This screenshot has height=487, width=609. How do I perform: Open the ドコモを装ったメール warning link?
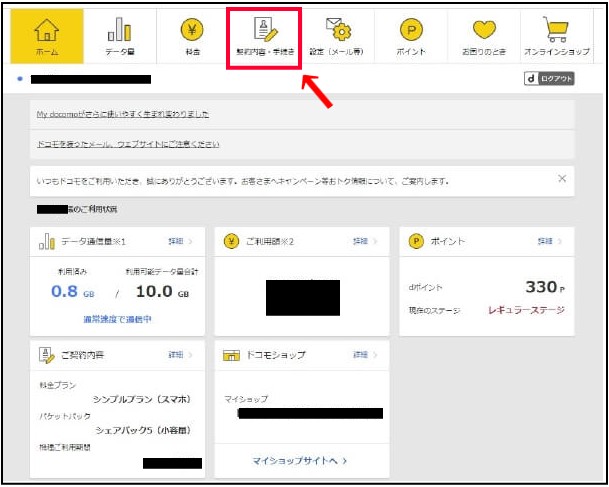(x=128, y=144)
